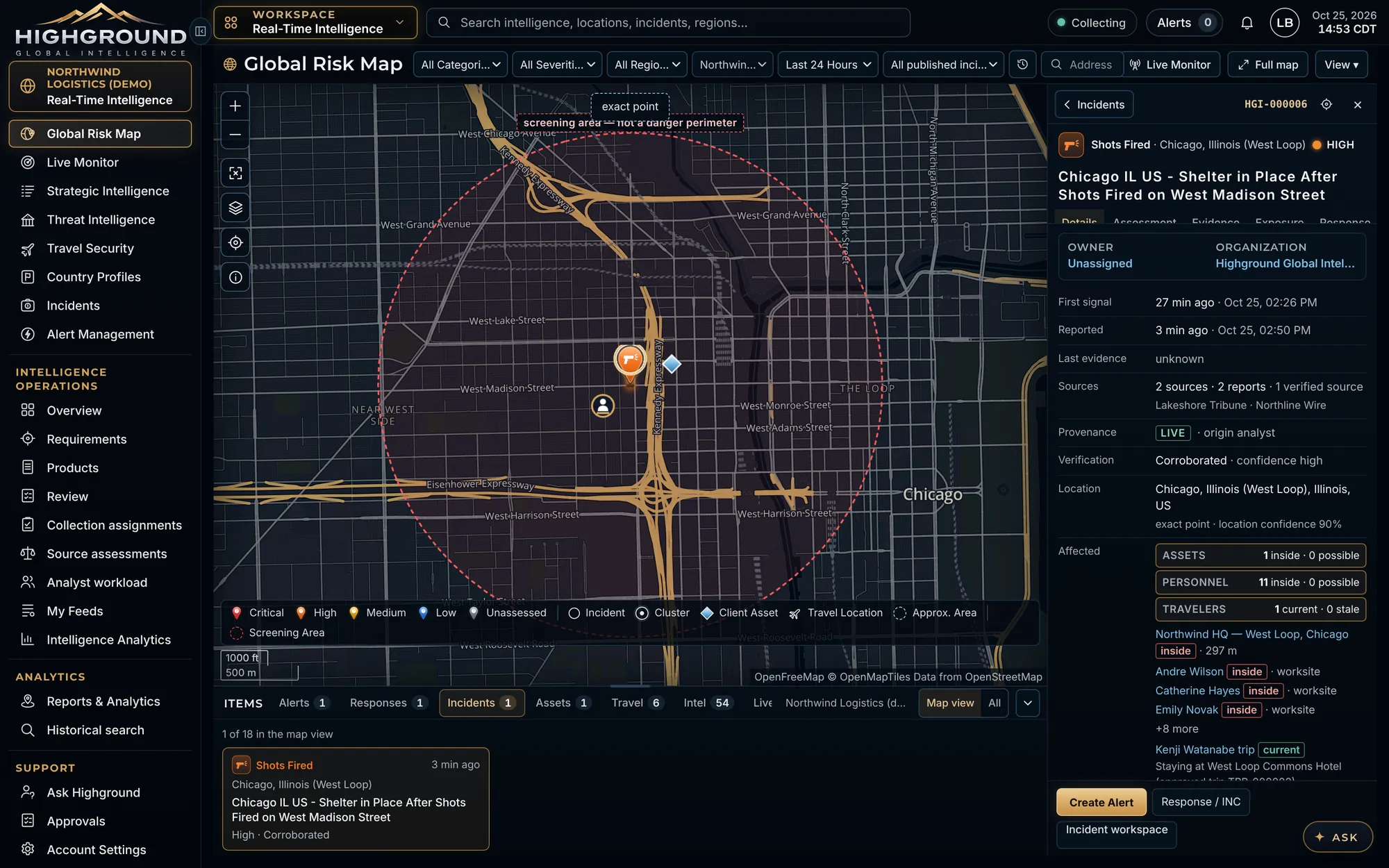1389x868 pixels.
Task: Open All Categories filter dropdown
Action: point(460,65)
